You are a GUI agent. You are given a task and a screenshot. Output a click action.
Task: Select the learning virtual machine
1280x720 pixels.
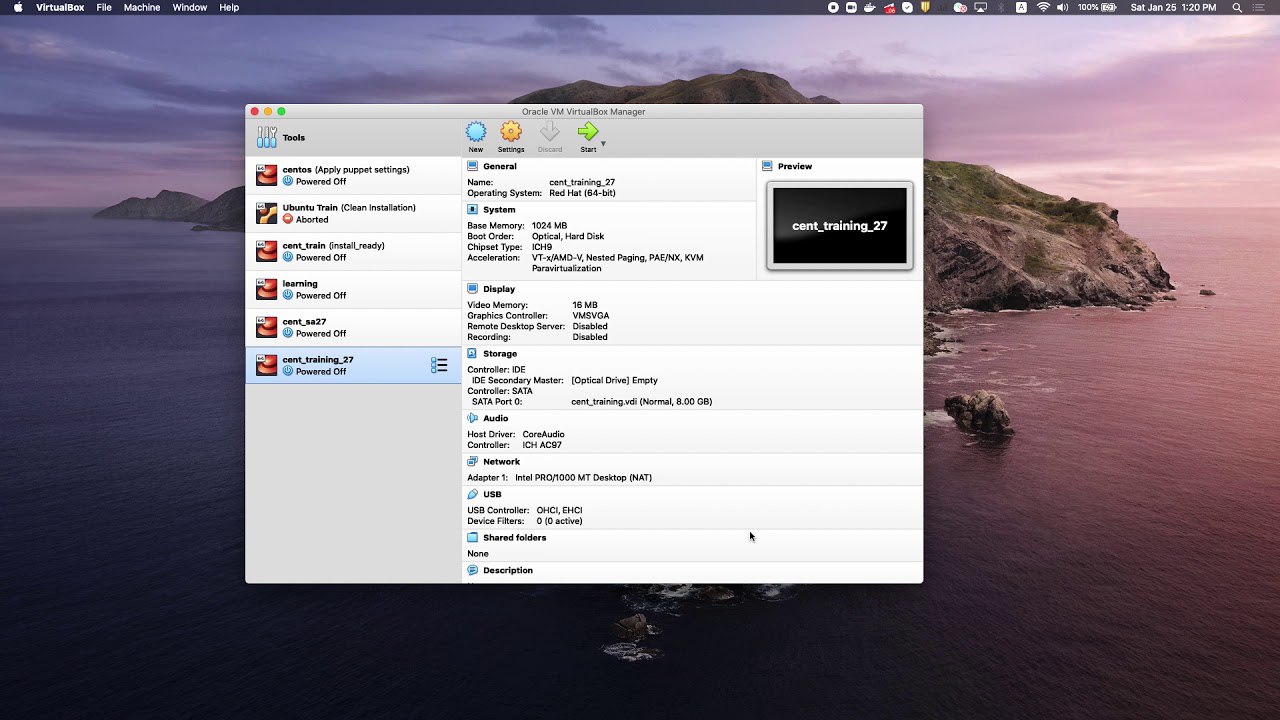(353, 289)
